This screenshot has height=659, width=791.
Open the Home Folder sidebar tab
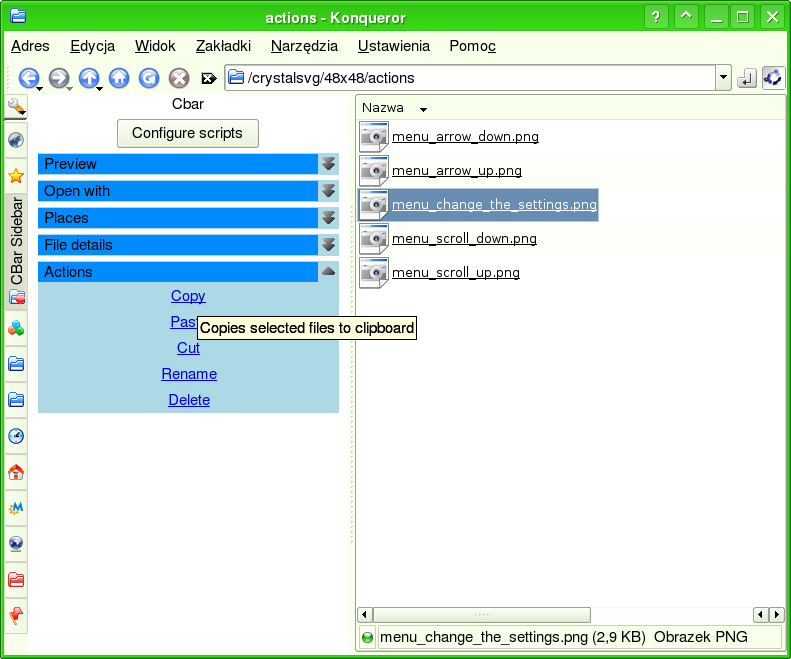(16, 472)
